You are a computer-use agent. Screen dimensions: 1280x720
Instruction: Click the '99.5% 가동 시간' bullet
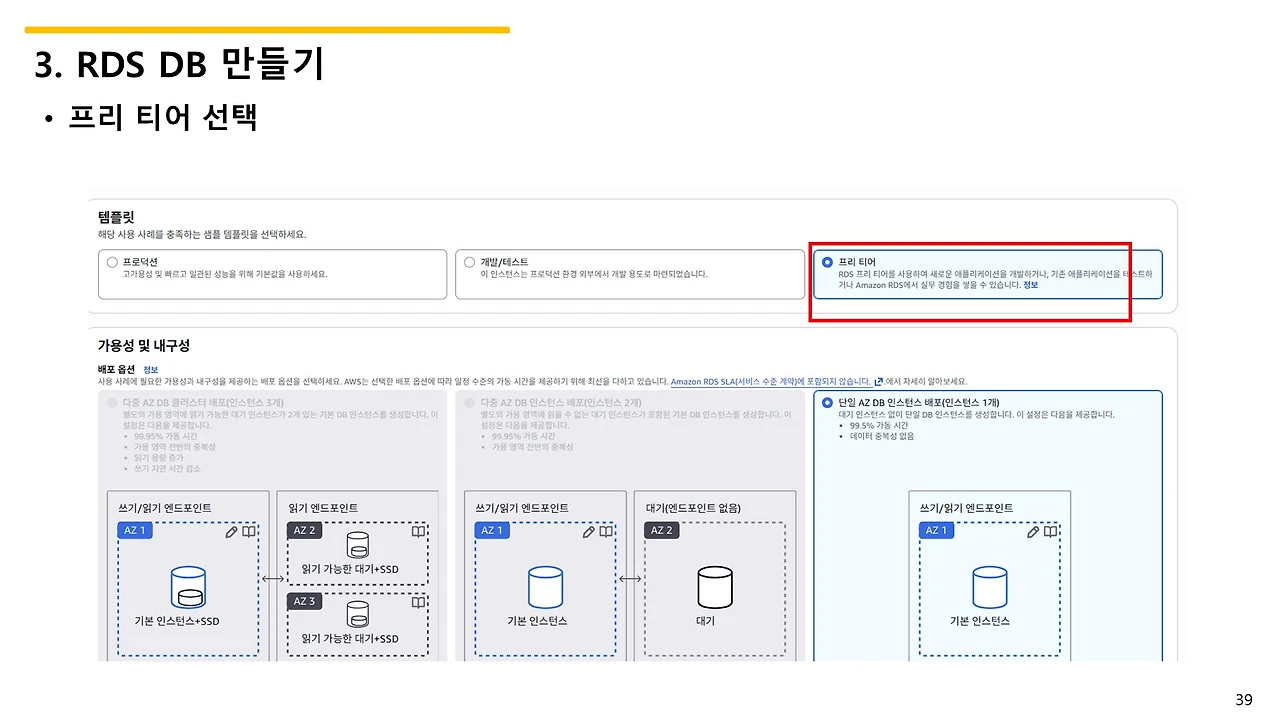click(877, 425)
